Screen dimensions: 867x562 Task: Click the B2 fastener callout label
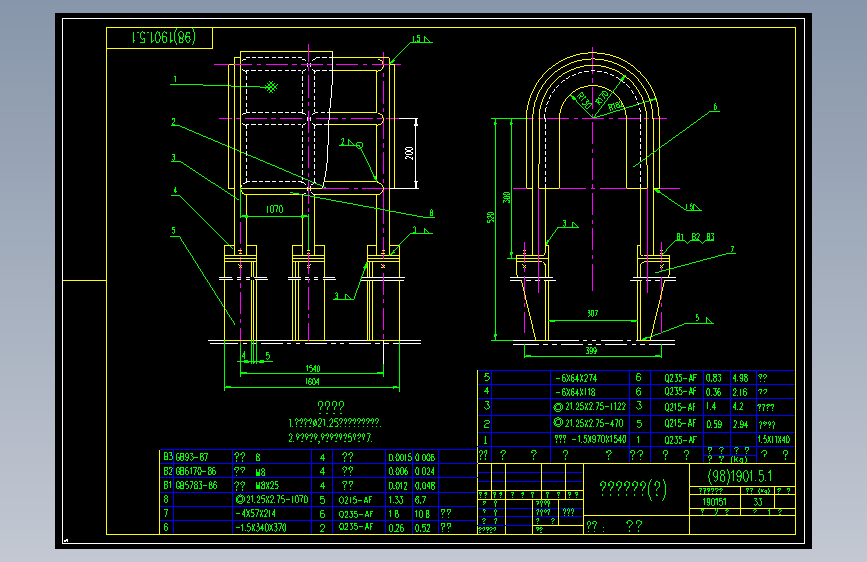[x=695, y=237]
